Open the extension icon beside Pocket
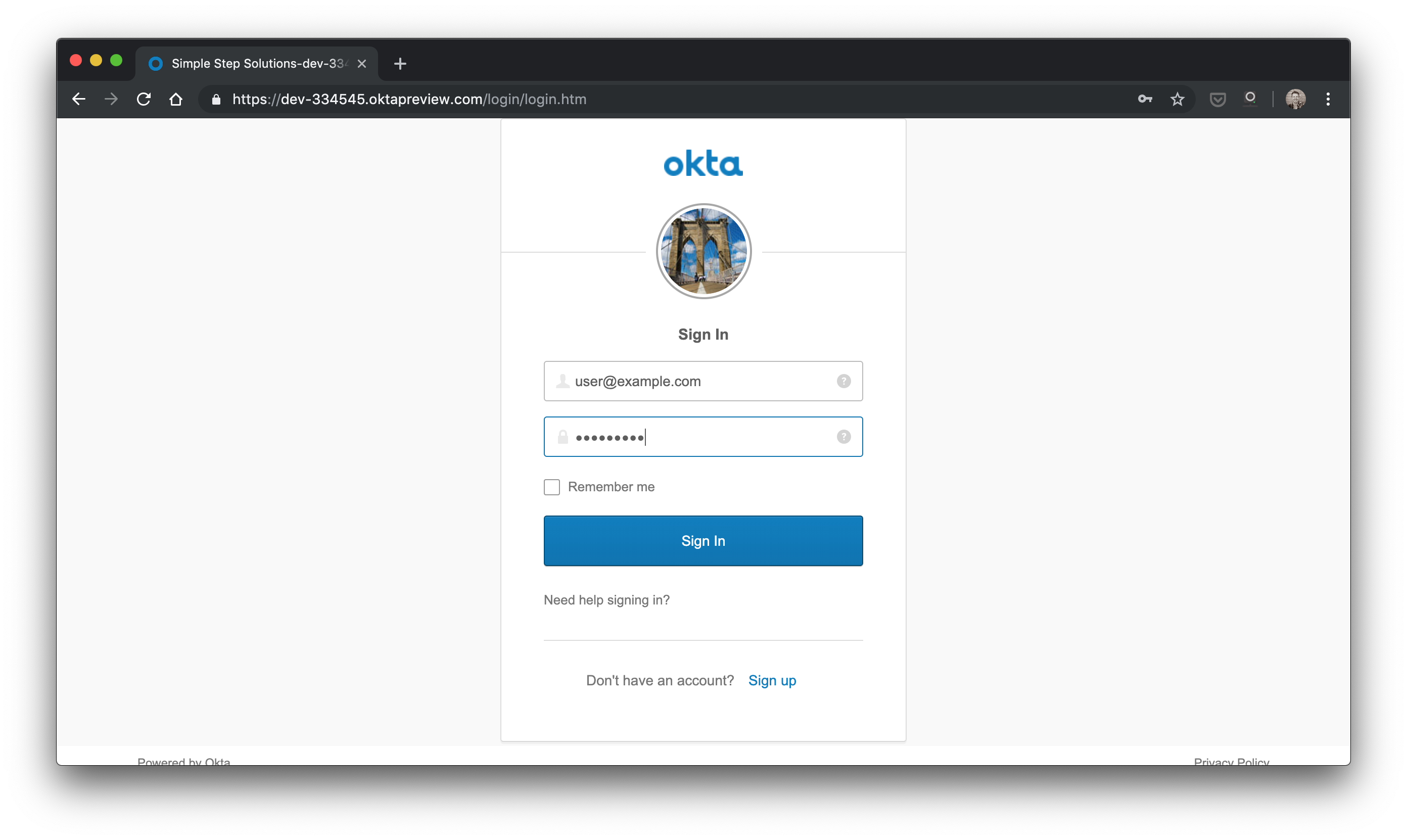This screenshot has width=1407, height=840. point(1250,99)
